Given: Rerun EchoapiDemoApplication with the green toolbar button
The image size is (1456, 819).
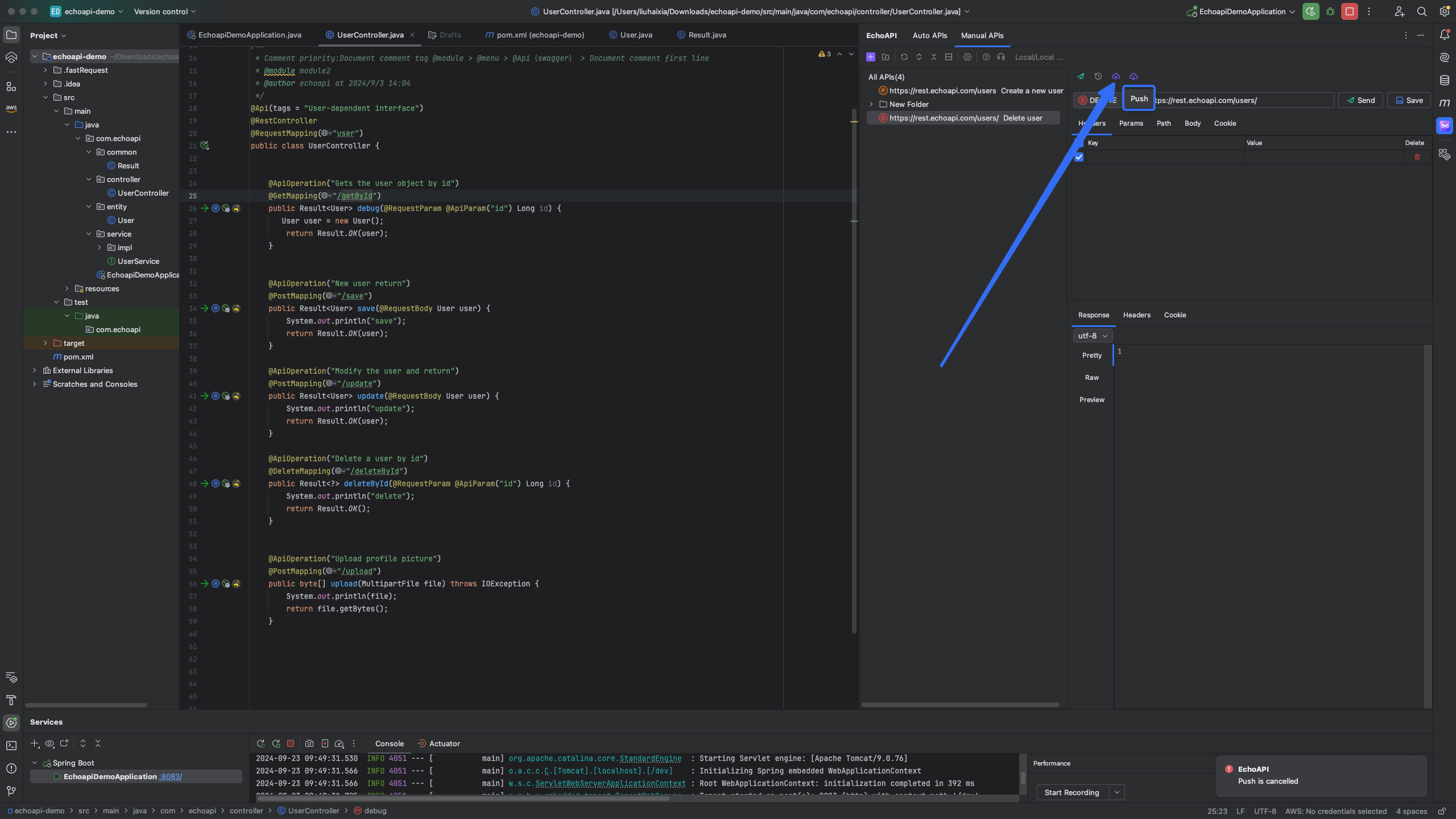Looking at the screenshot, I should click(x=1311, y=11).
